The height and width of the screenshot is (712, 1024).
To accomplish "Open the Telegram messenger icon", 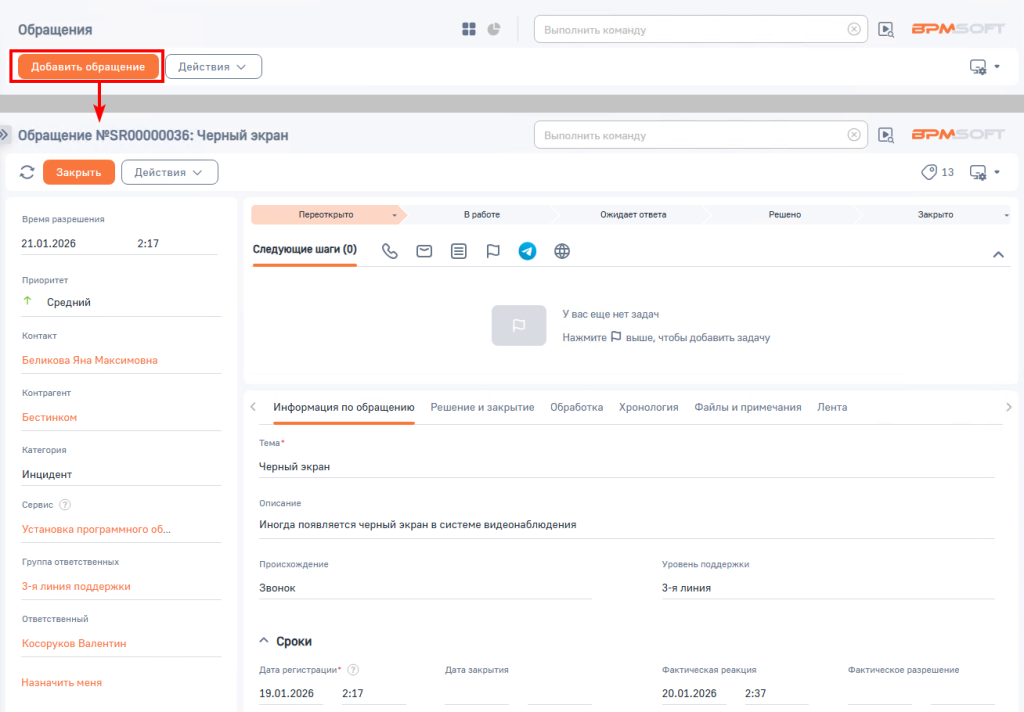I will coord(528,251).
